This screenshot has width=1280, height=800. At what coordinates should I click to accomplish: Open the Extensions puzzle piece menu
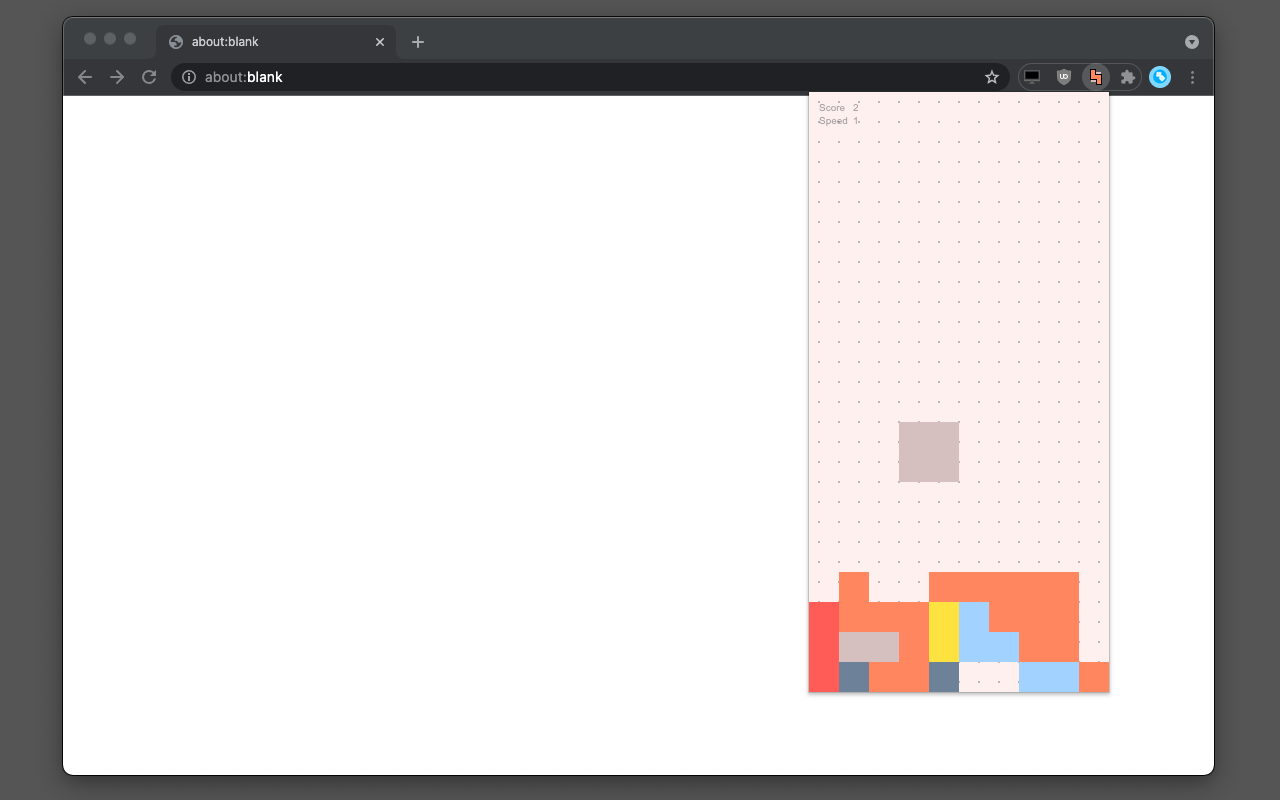coord(1128,77)
